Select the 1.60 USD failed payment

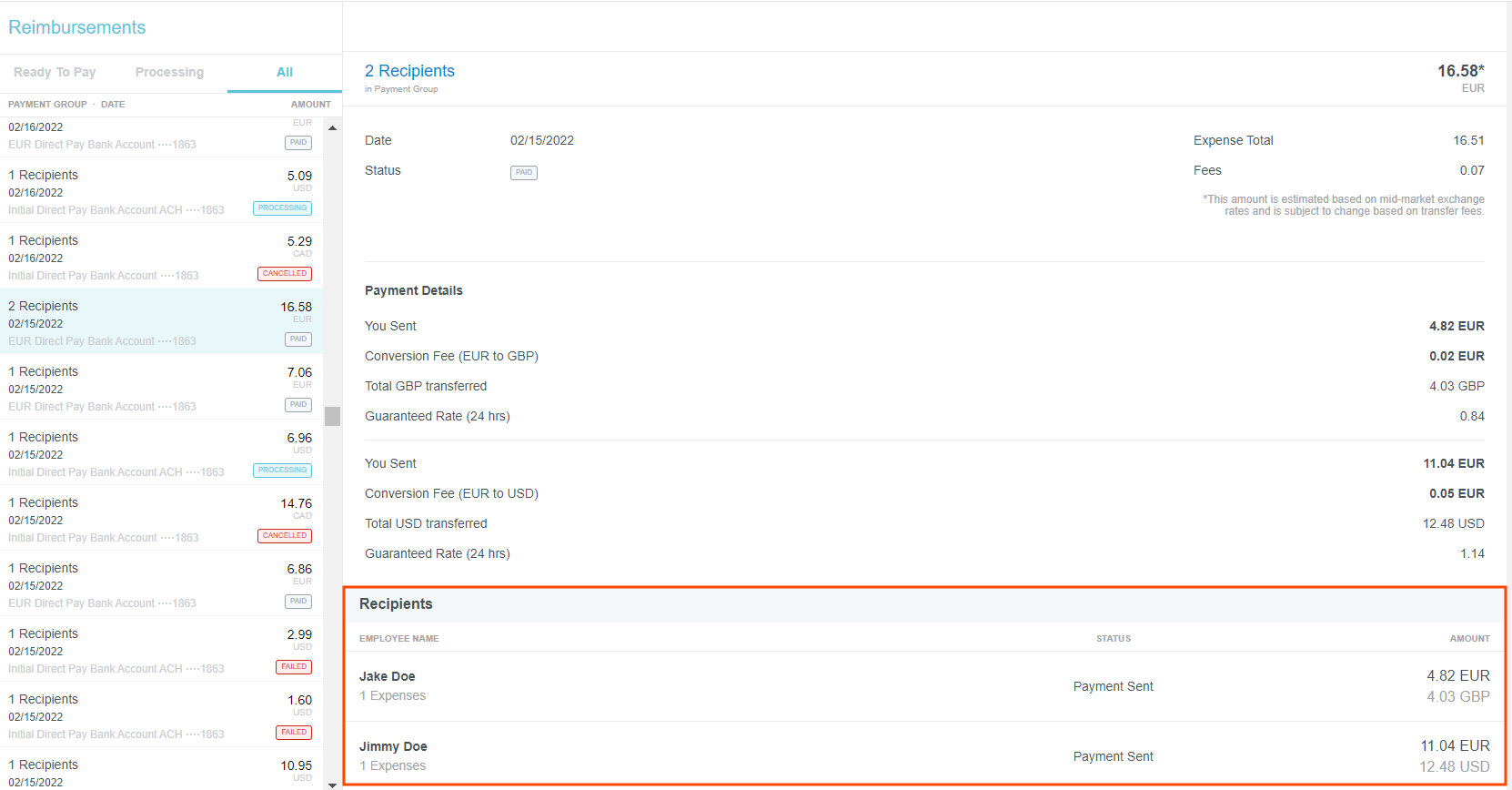point(160,714)
